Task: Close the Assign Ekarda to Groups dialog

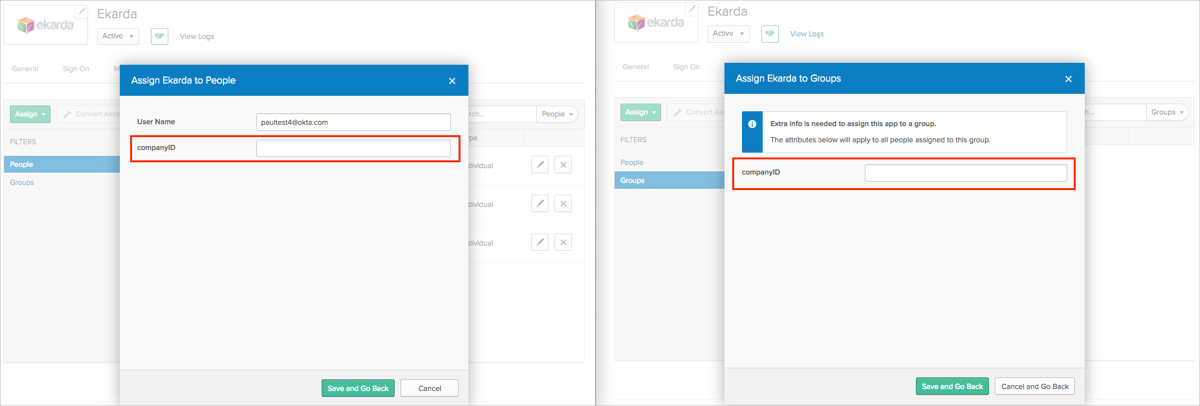Action: click(1068, 79)
